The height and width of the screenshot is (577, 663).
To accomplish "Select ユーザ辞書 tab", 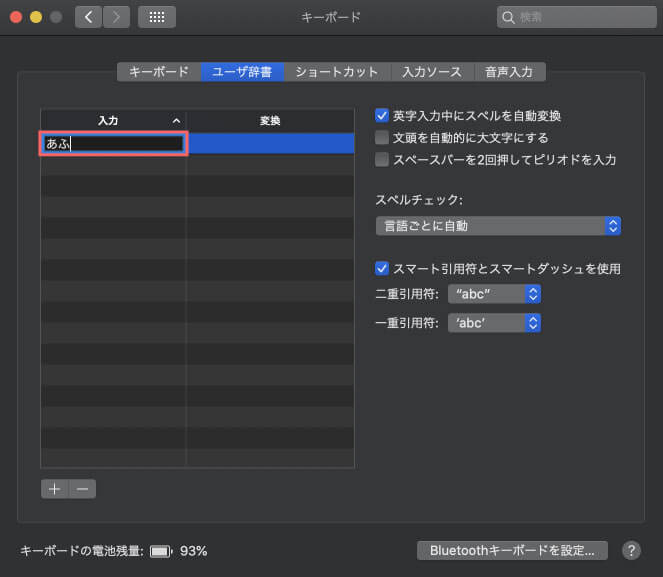I will click(x=242, y=72).
